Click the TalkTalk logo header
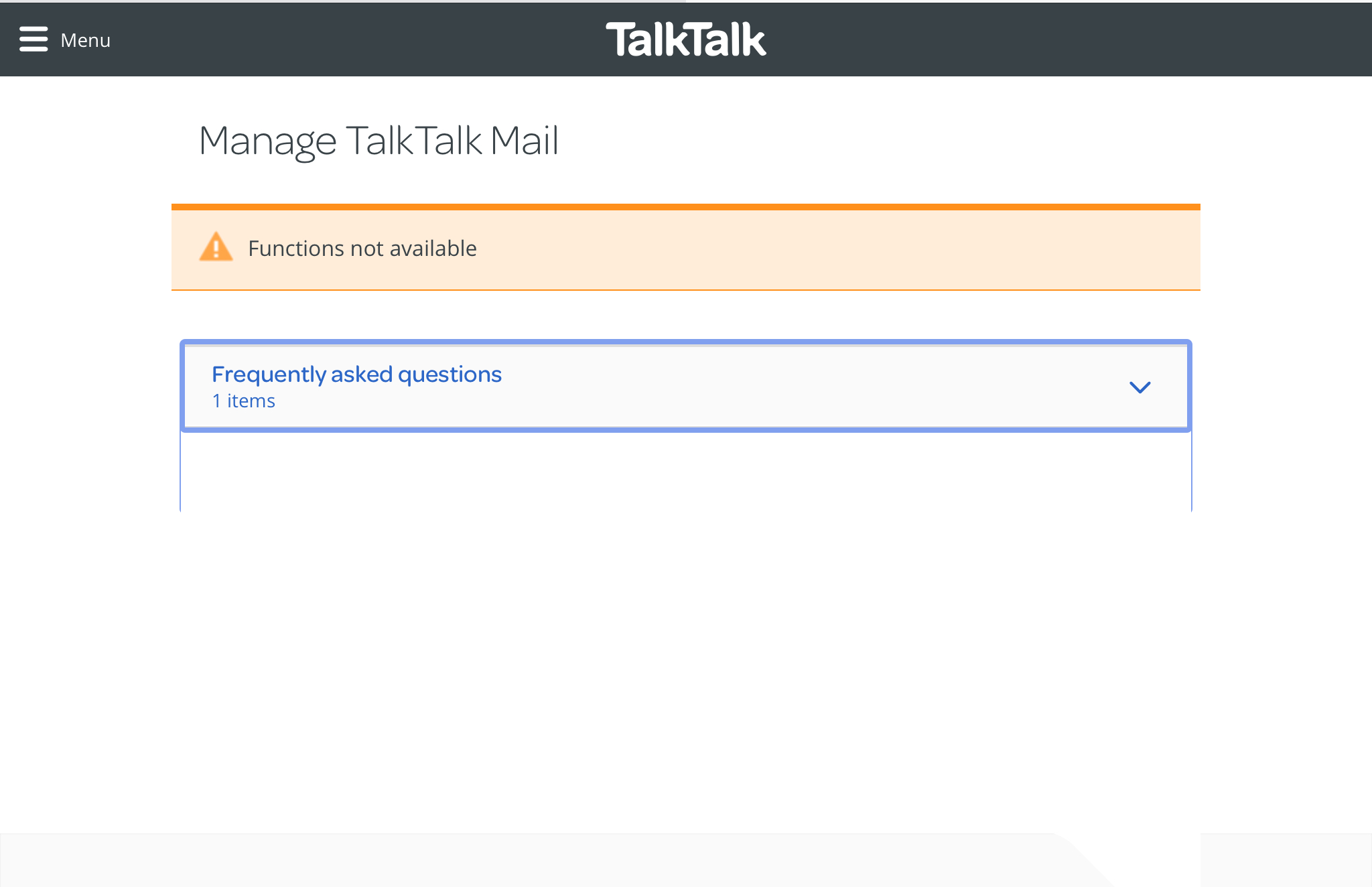The width and height of the screenshot is (1372, 887). point(686,40)
